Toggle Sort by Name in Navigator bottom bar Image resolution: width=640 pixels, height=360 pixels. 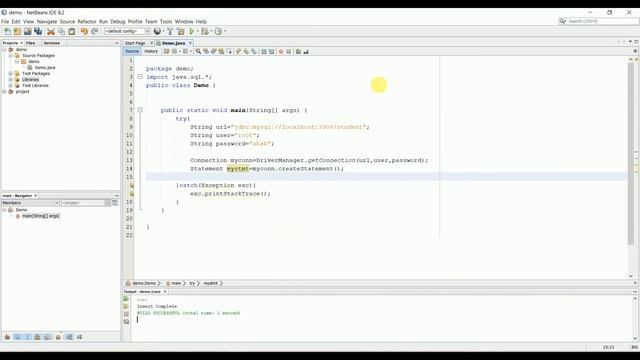pyautogui.click(x=69, y=337)
